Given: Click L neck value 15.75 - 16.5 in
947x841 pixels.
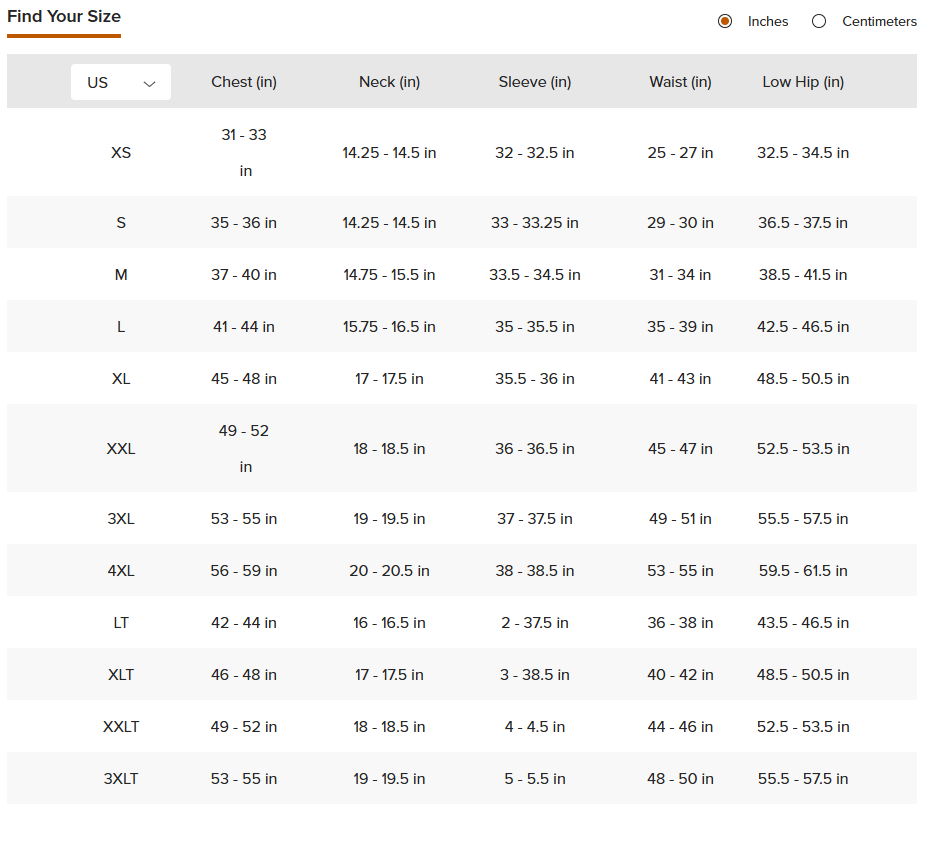Looking at the screenshot, I should pyautogui.click(x=390, y=326).
